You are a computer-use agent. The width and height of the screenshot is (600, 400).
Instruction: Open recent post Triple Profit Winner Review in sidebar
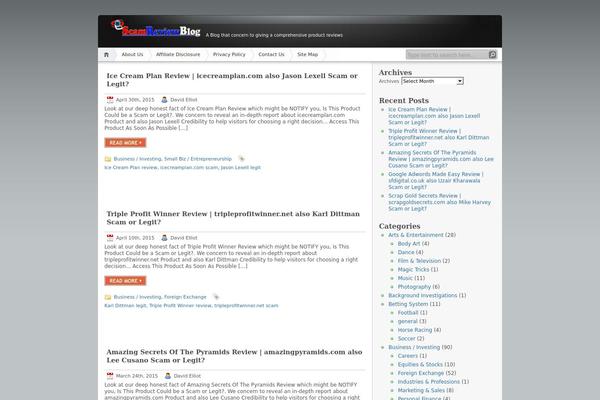(x=439, y=137)
